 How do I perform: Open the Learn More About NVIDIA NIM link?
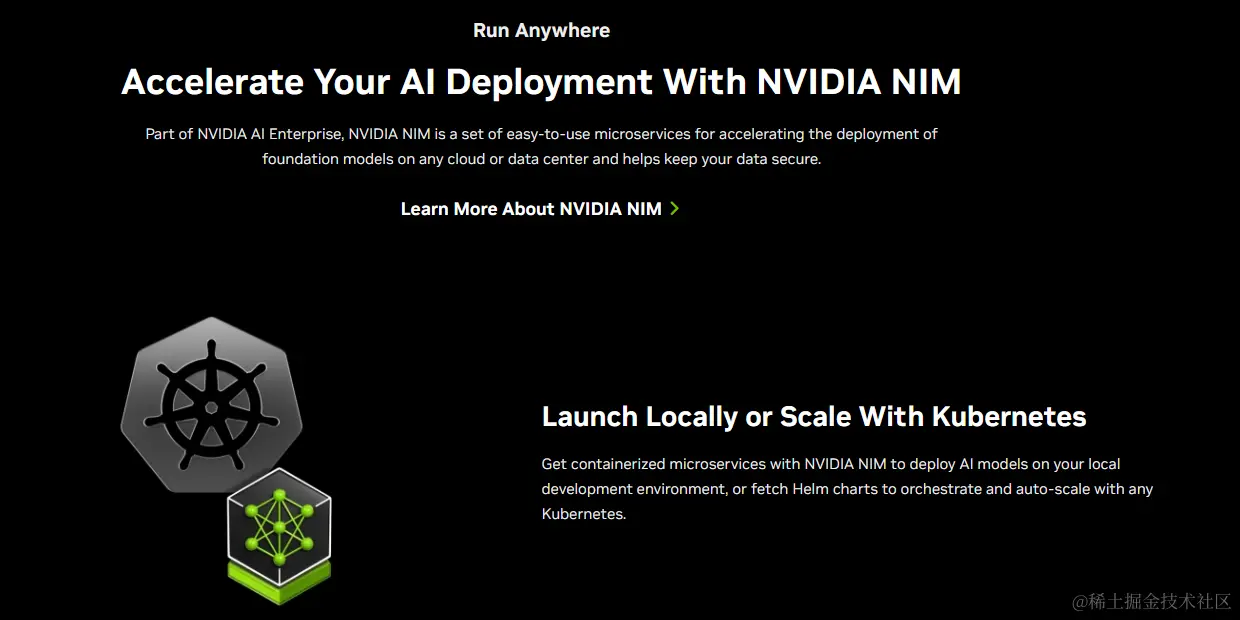coord(540,209)
